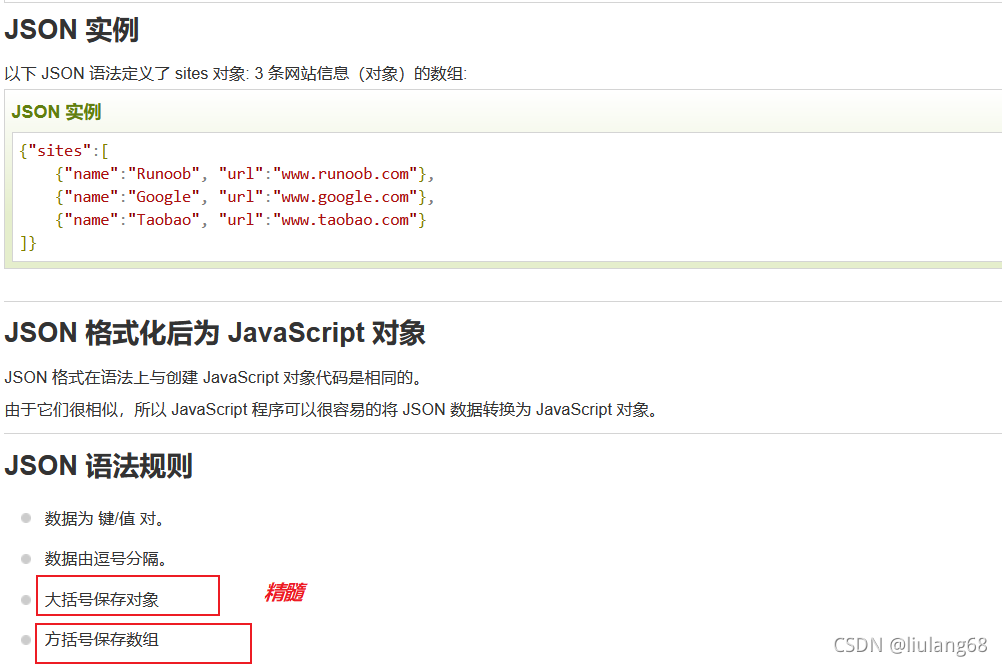Click the list item "方括号保存数组"

coord(102,639)
